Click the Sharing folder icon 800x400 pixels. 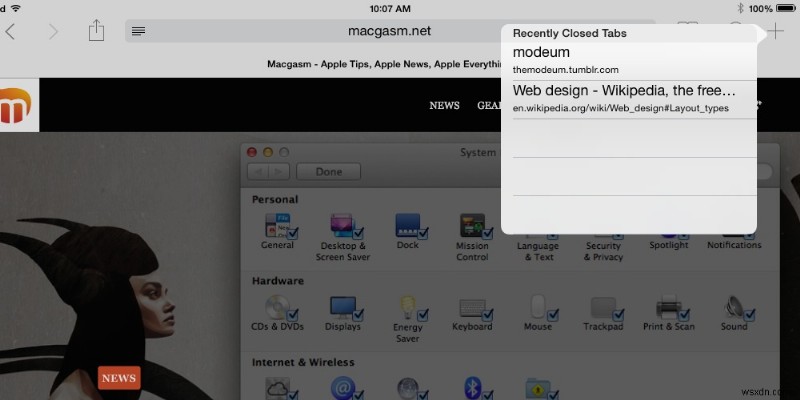[538, 389]
